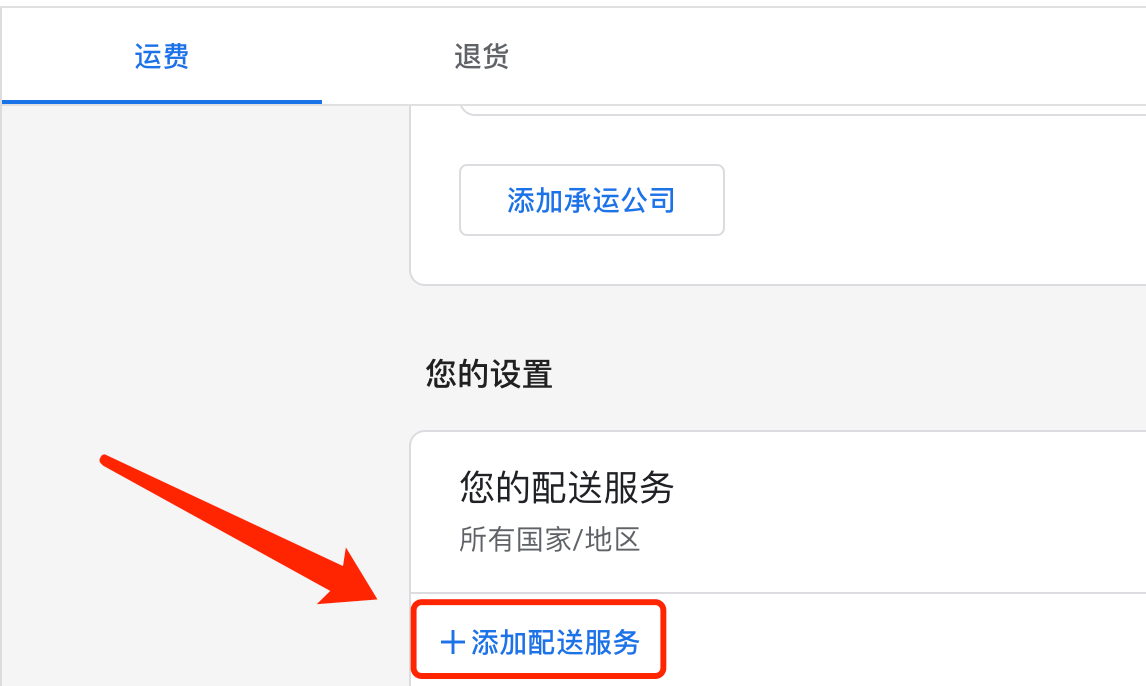This screenshot has width=1146, height=686.
Task: Select the 运费 tab
Action: [160, 57]
